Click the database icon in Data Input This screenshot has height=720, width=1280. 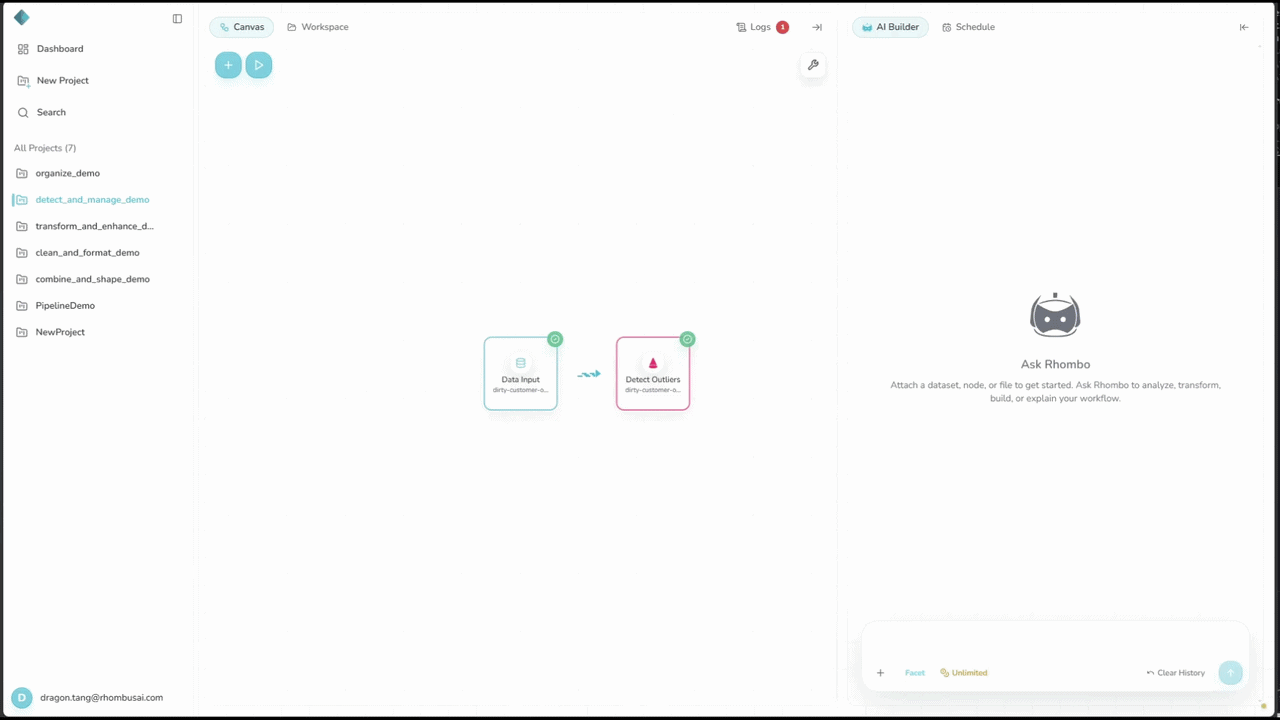pos(520,363)
